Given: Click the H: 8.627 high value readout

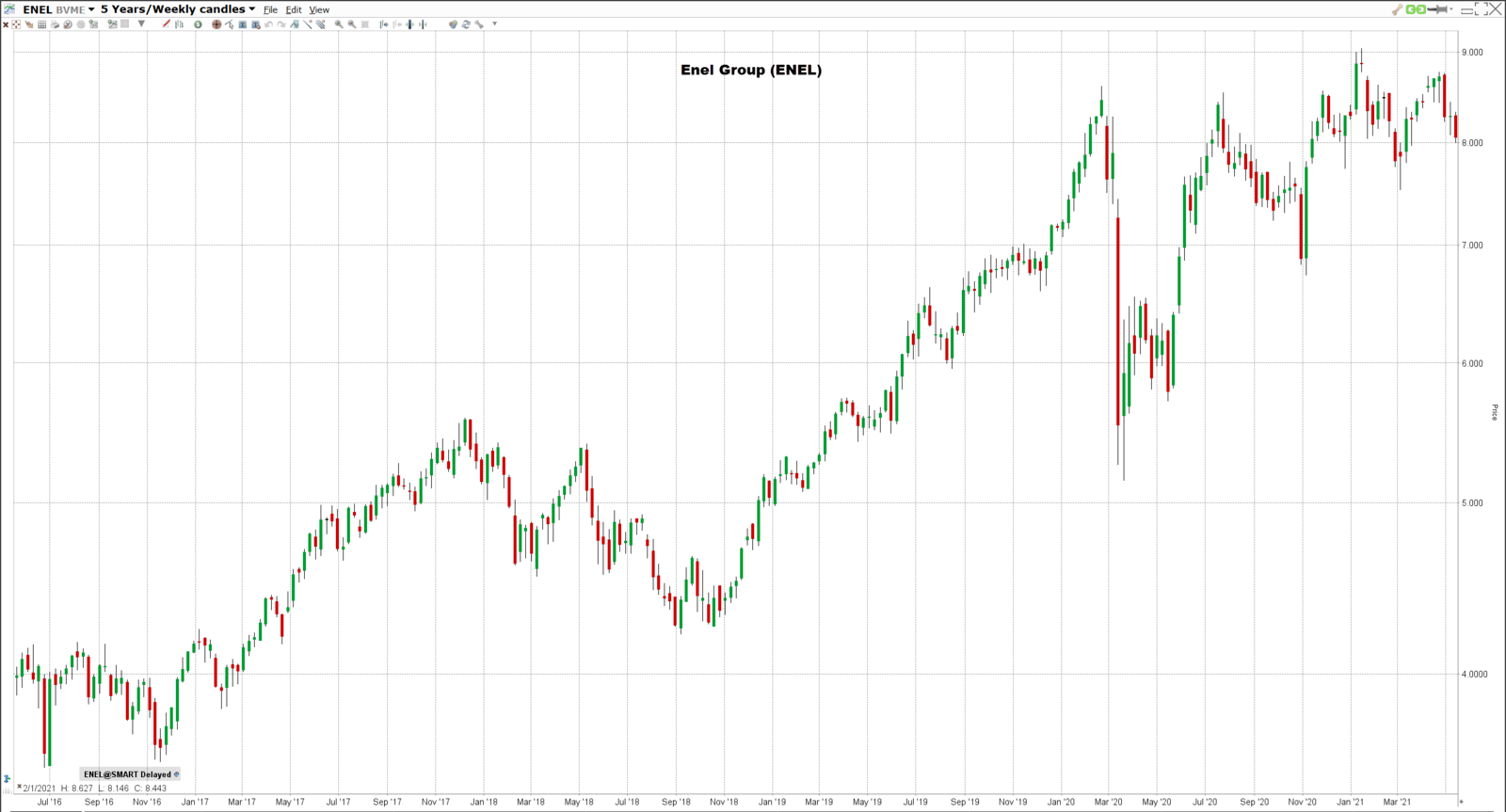Looking at the screenshot, I should tap(77, 788).
